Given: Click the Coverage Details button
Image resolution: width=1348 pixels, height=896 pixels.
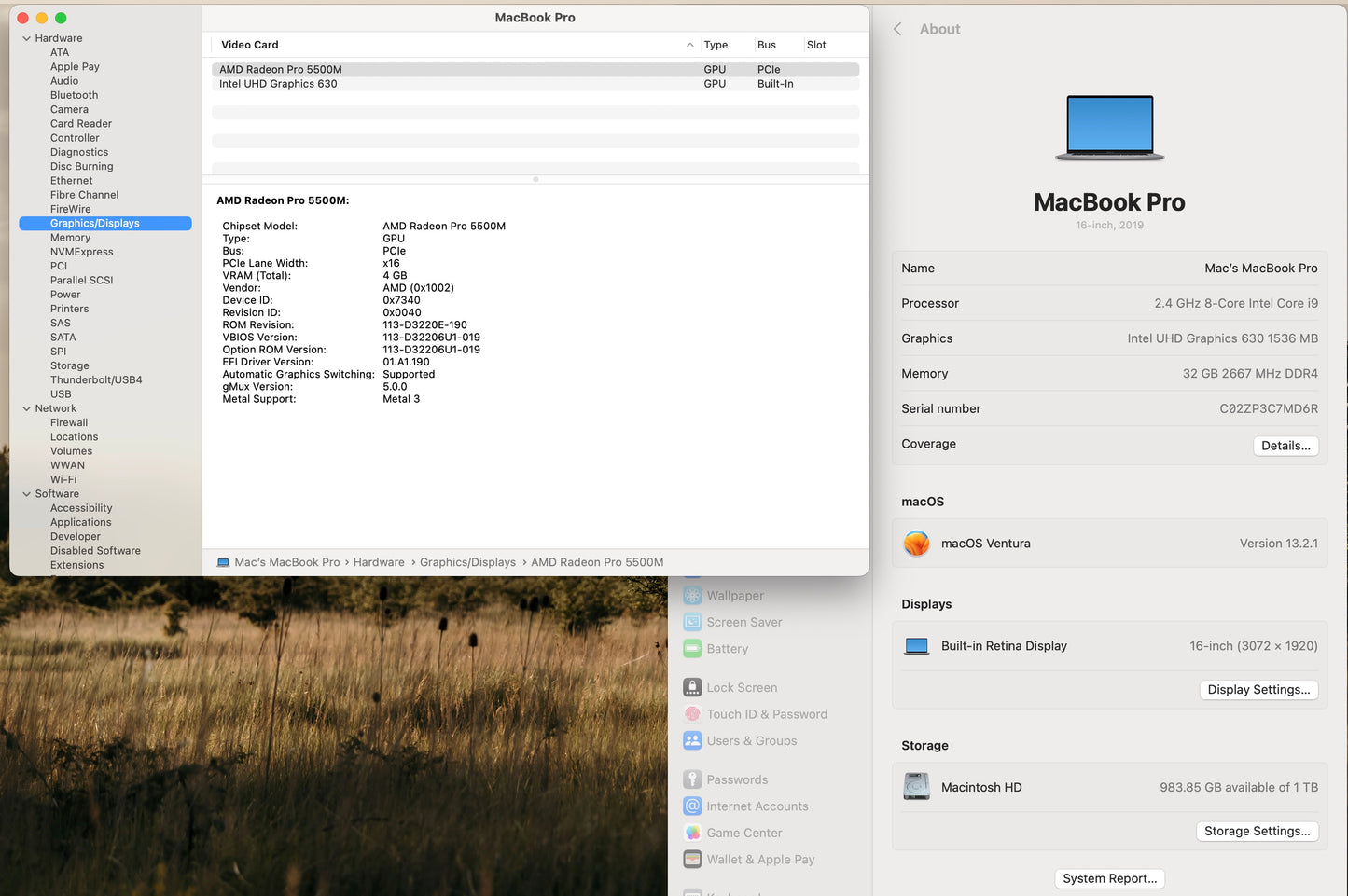Looking at the screenshot, I should (x=1285, y=446).
